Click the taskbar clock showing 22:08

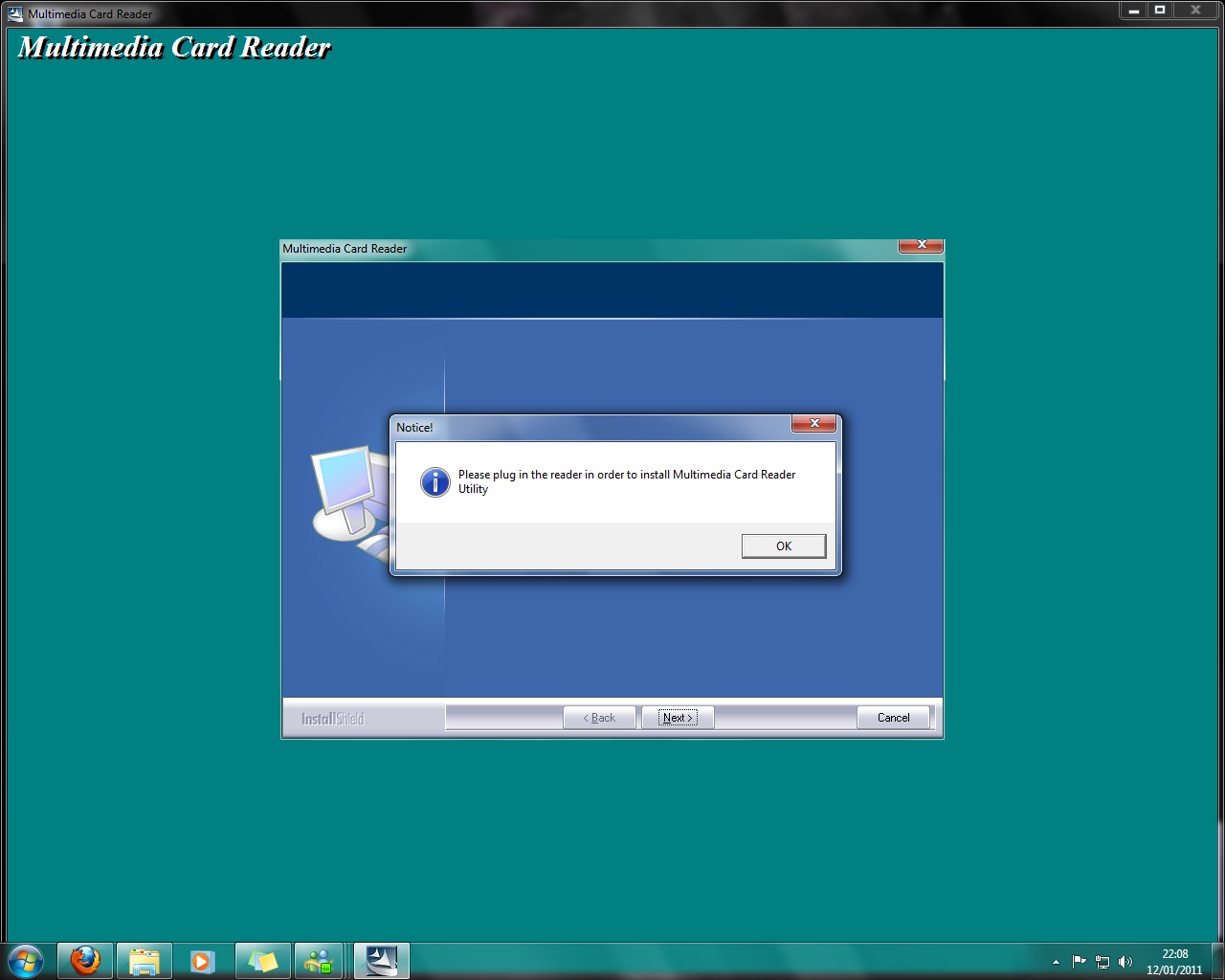pyautogui.click(x=1174, y=961)
